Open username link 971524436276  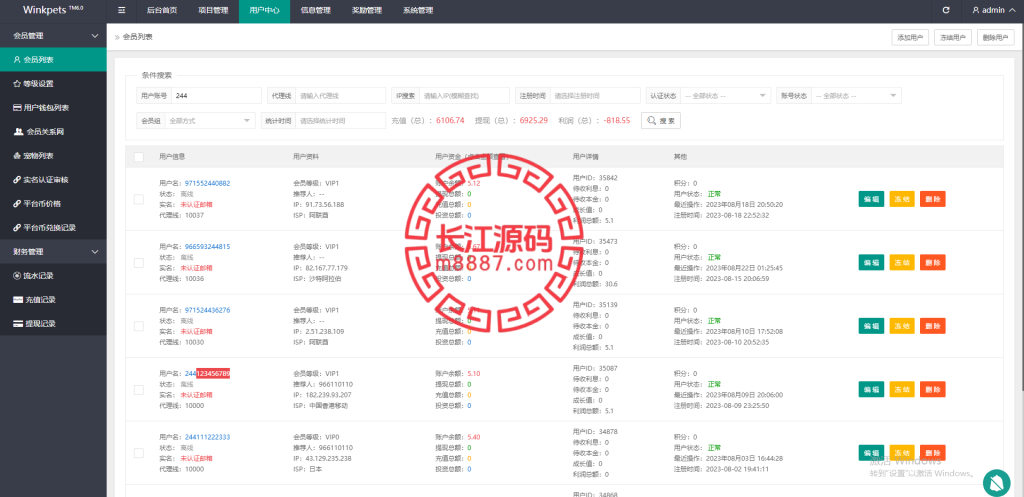pyautogui.click(x=207, y=310)
